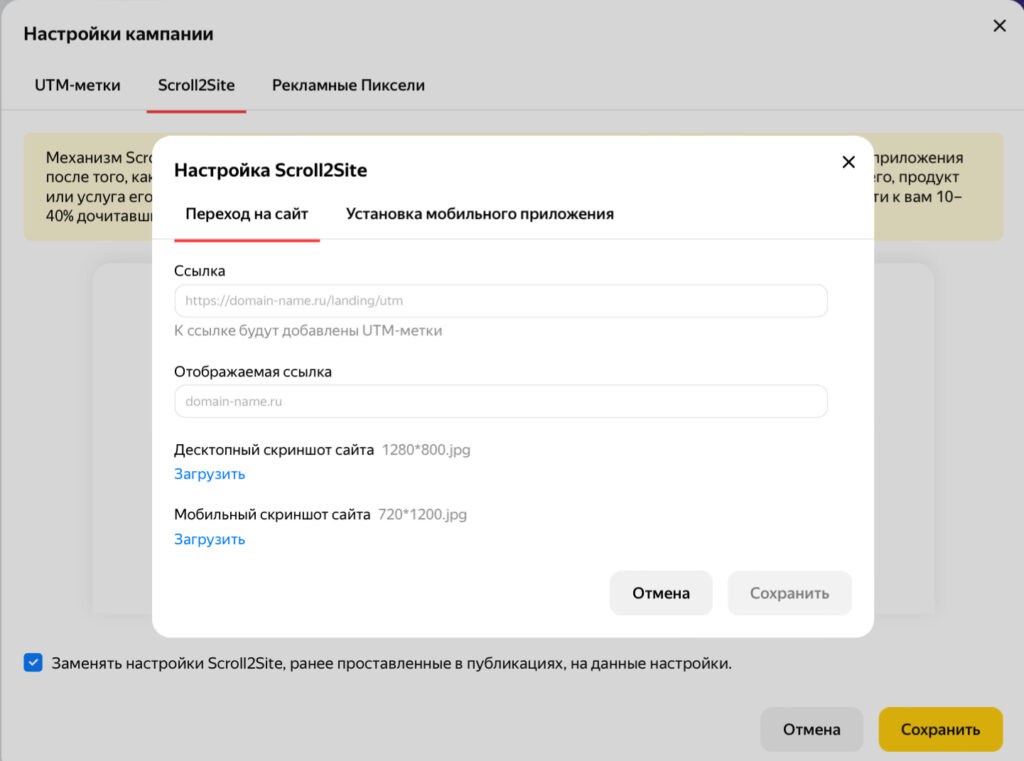Focus the Отображаемая ссылка input field
The width and height of the screenshot is (1024, 761).
pyautogui.click(x=500, y=401)
